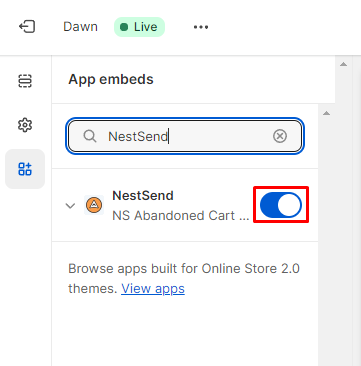The width and height of the screenshot is (361, 366).
Task: Open Theme settings gear icon
Action: pyautogui.click(x=25, y=125)
